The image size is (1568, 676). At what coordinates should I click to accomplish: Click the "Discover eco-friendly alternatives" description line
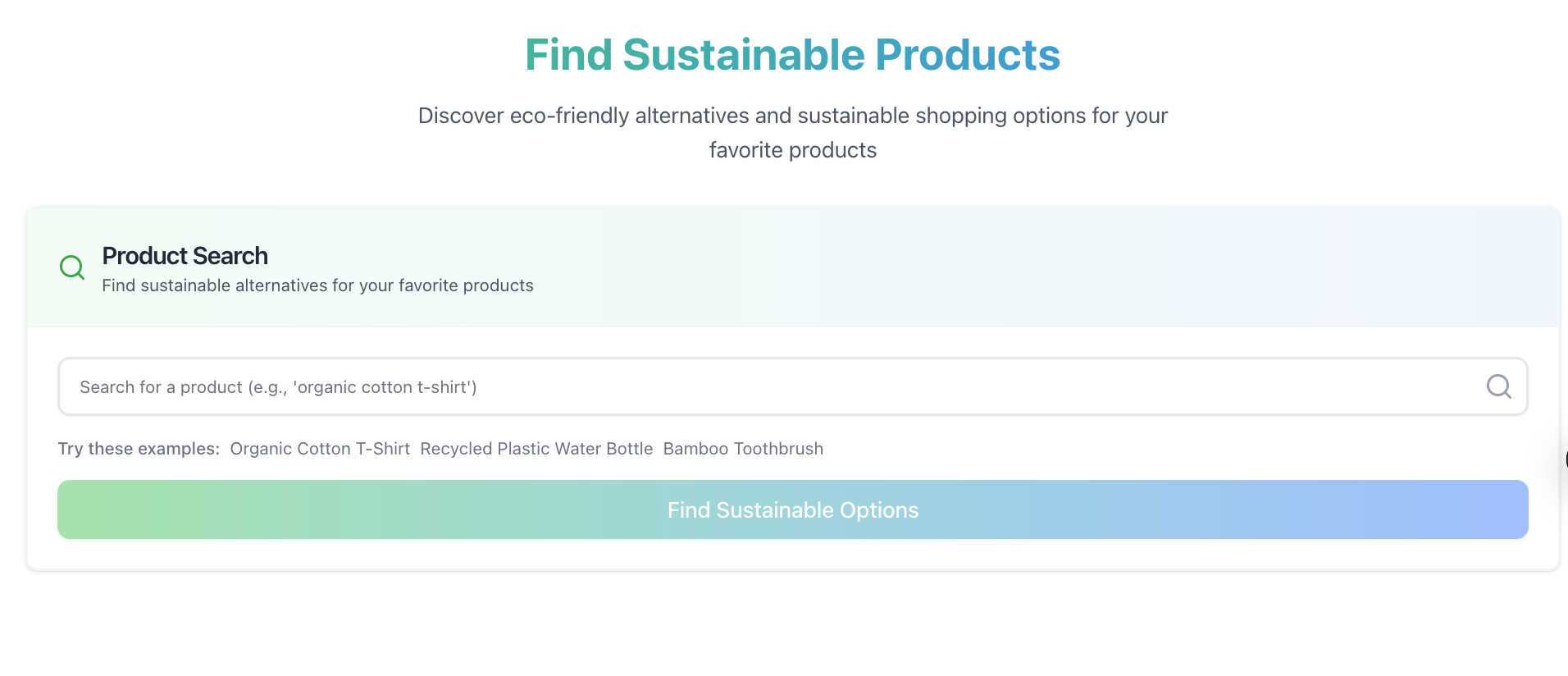pyautogui.click(x=792, y=116)
